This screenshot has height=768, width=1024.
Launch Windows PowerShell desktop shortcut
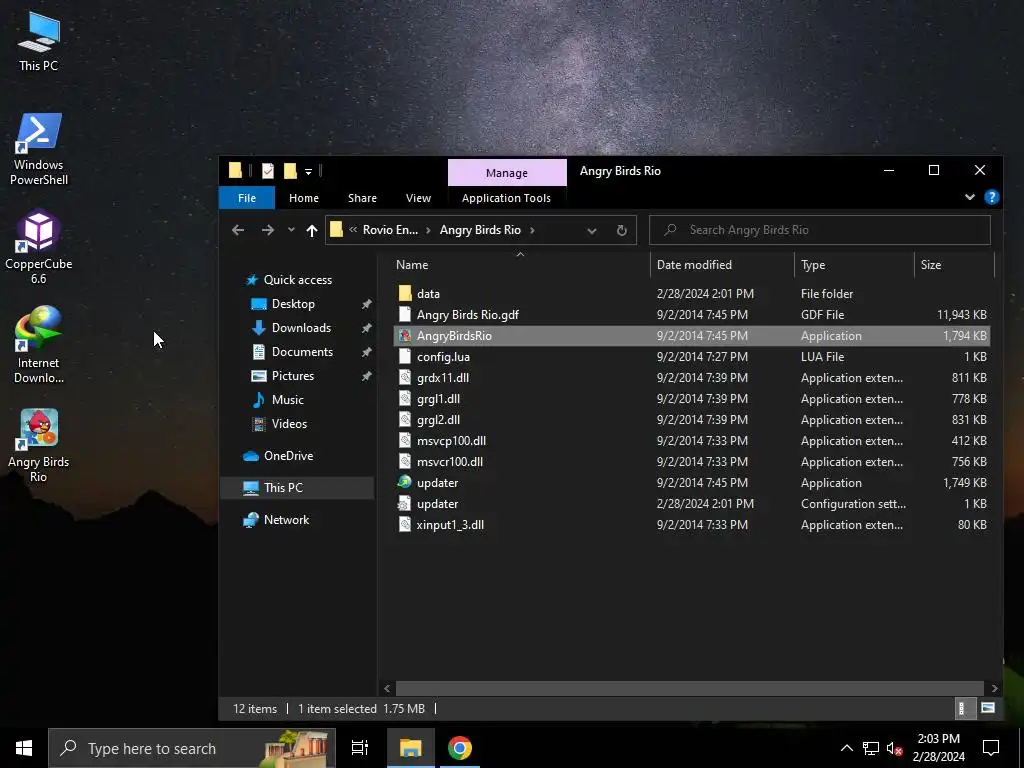coord(39,149)
